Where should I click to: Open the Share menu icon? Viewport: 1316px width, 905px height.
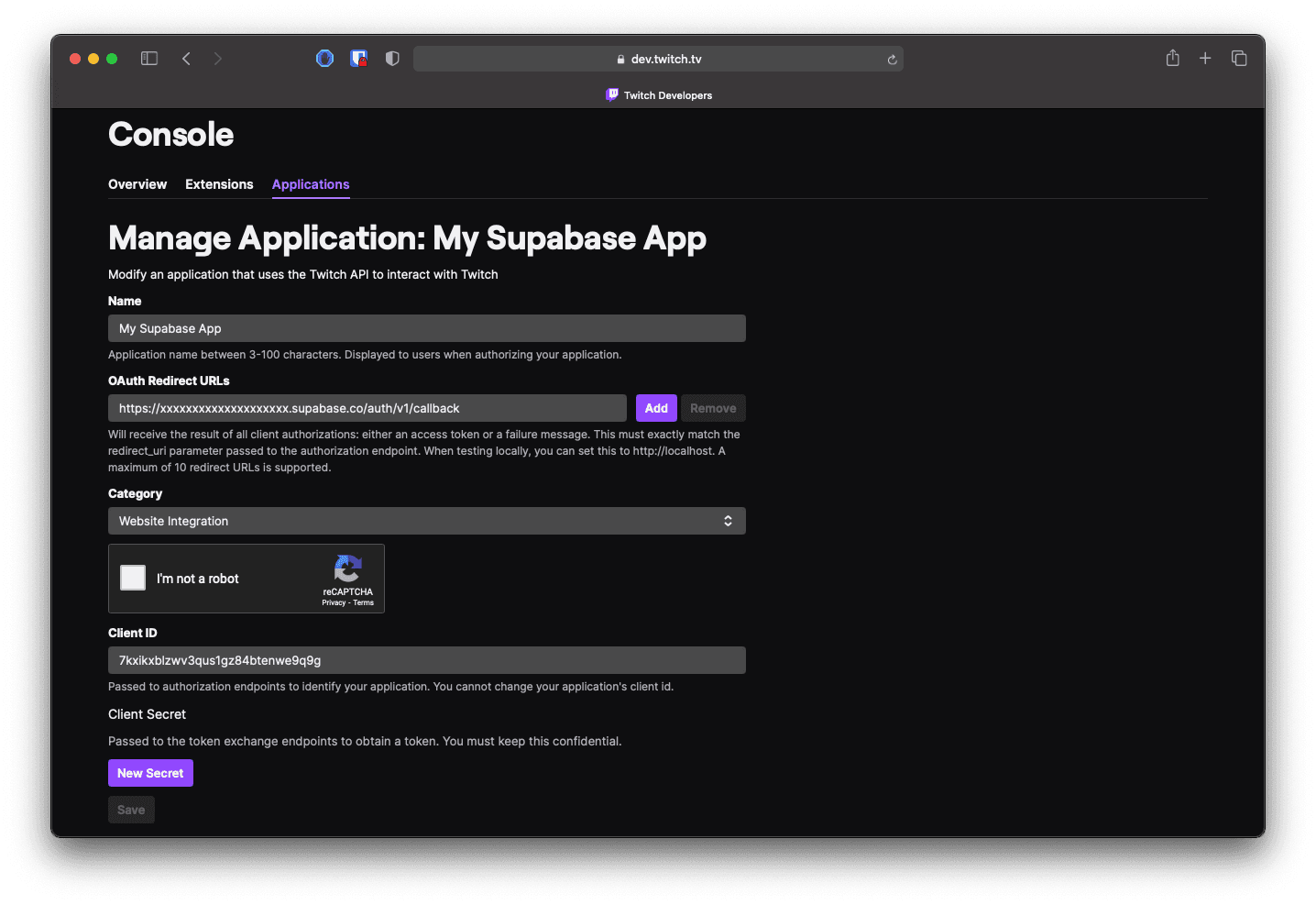1172,59
